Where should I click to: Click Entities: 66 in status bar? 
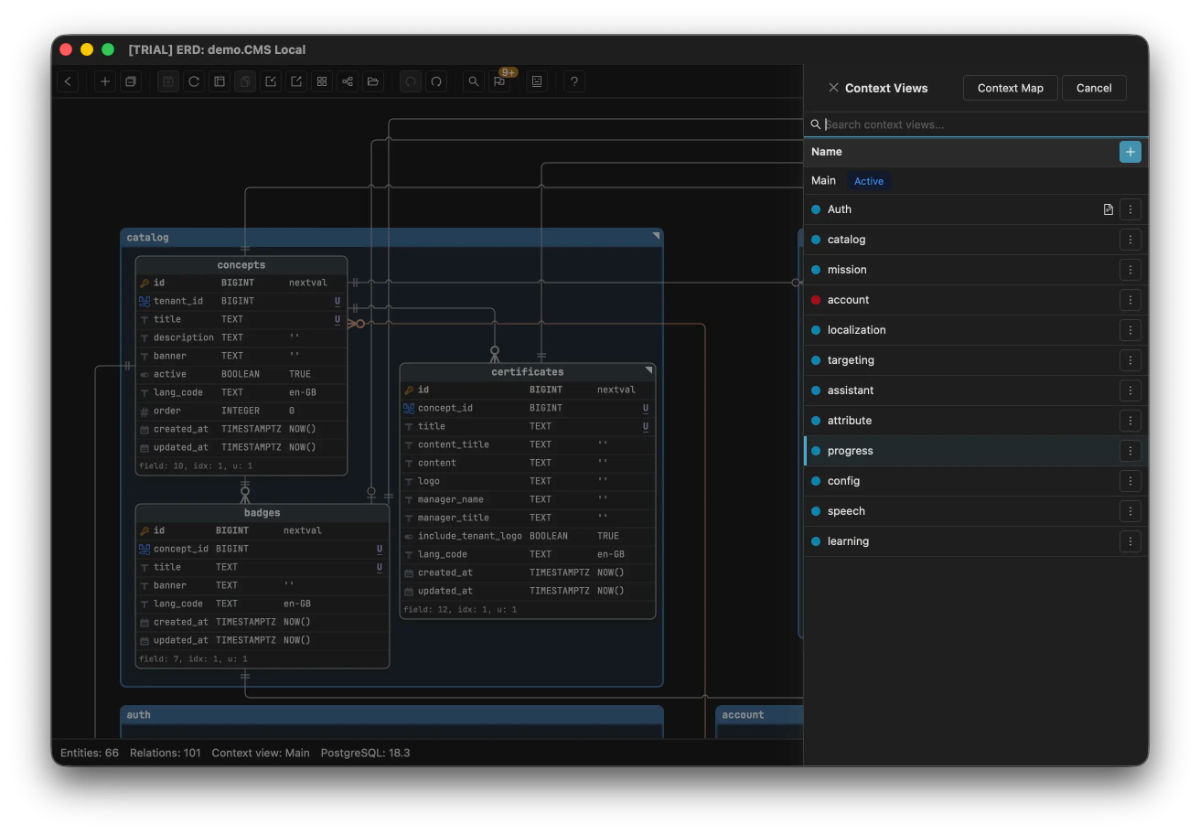[x=89, y=753]
